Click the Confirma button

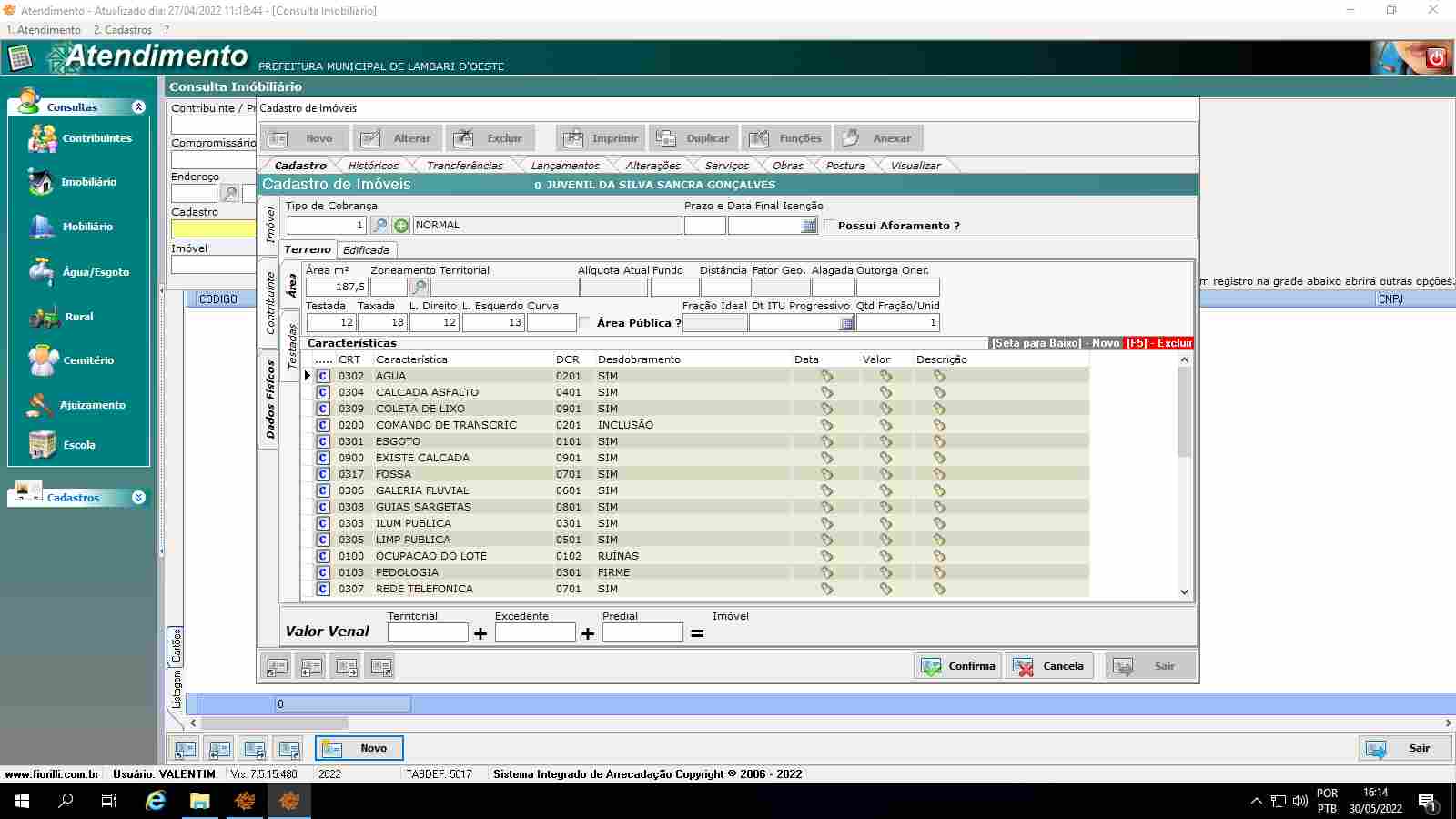click(957, 666)
